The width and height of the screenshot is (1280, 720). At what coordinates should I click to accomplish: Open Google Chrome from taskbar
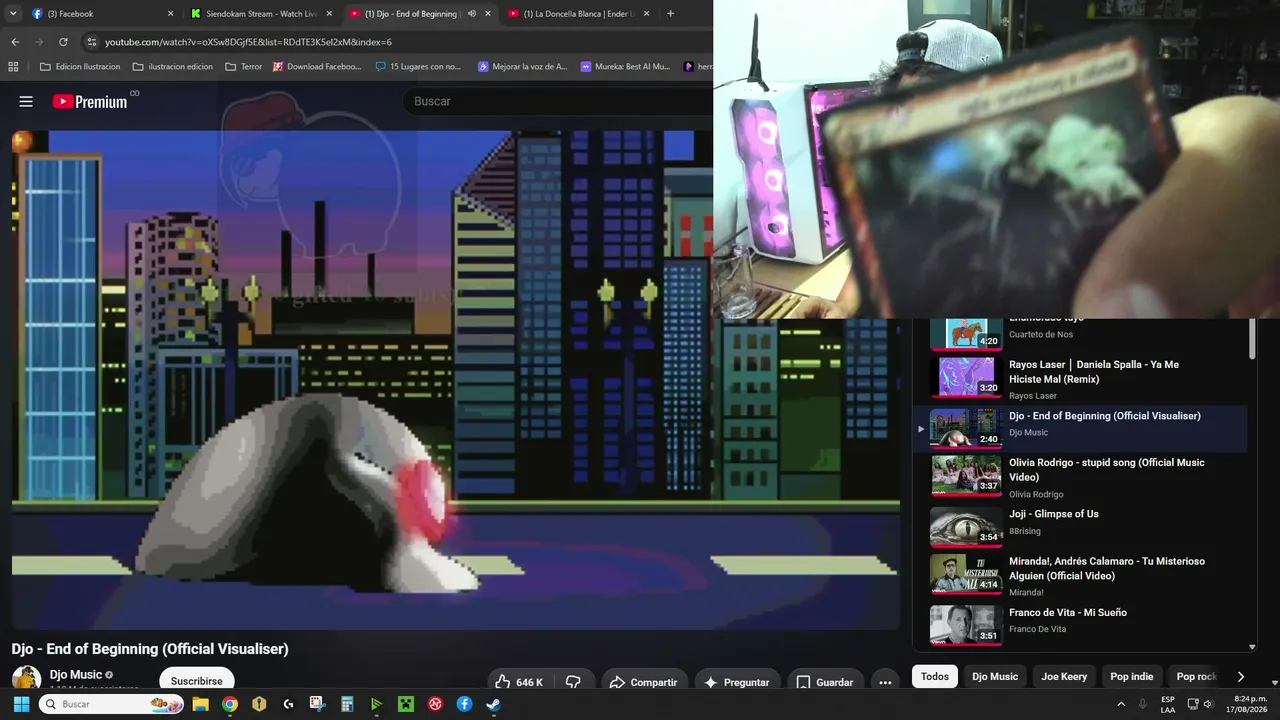click(x=230, y=704)
